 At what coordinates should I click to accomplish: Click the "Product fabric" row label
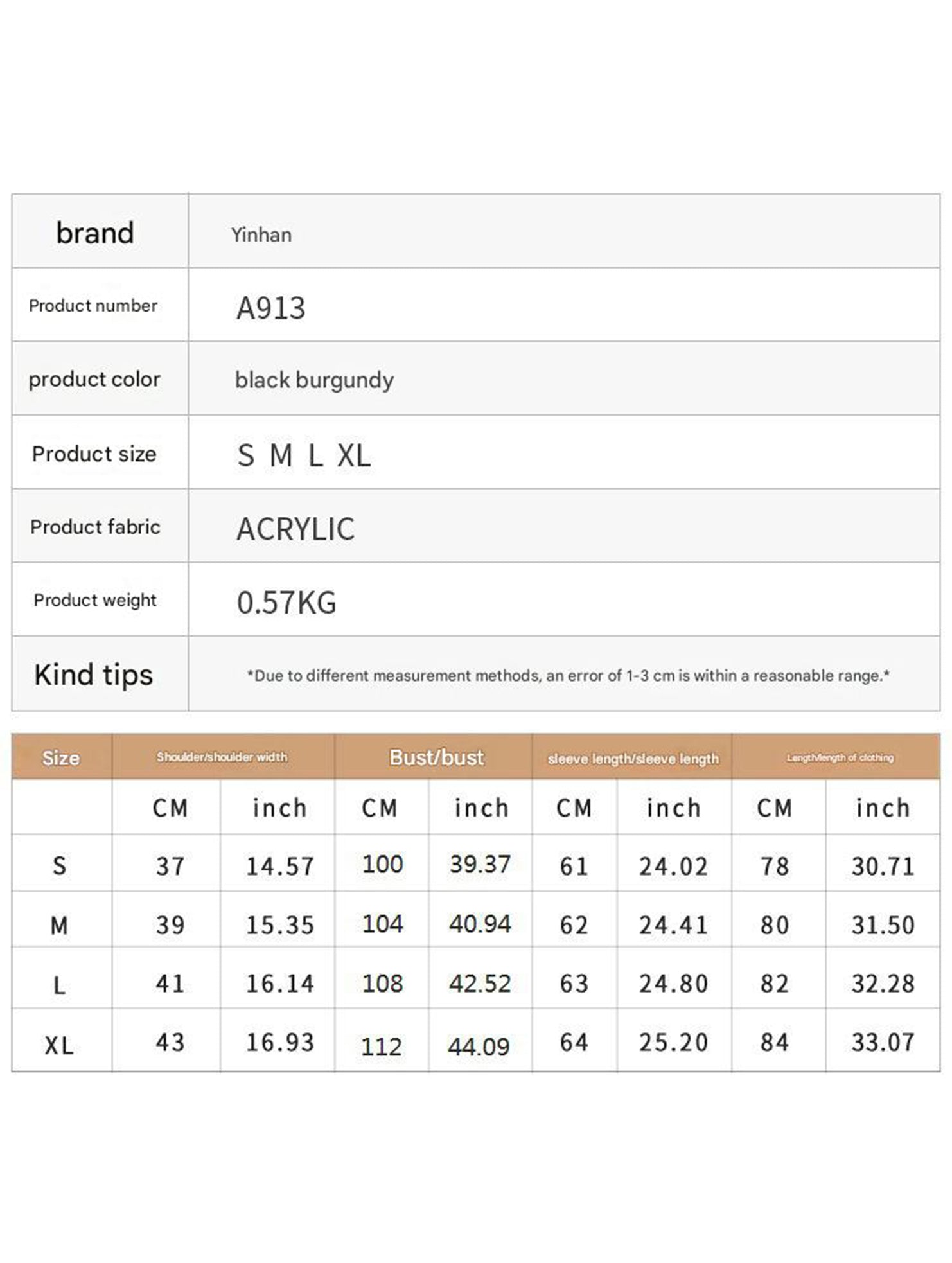coord(95,527)
